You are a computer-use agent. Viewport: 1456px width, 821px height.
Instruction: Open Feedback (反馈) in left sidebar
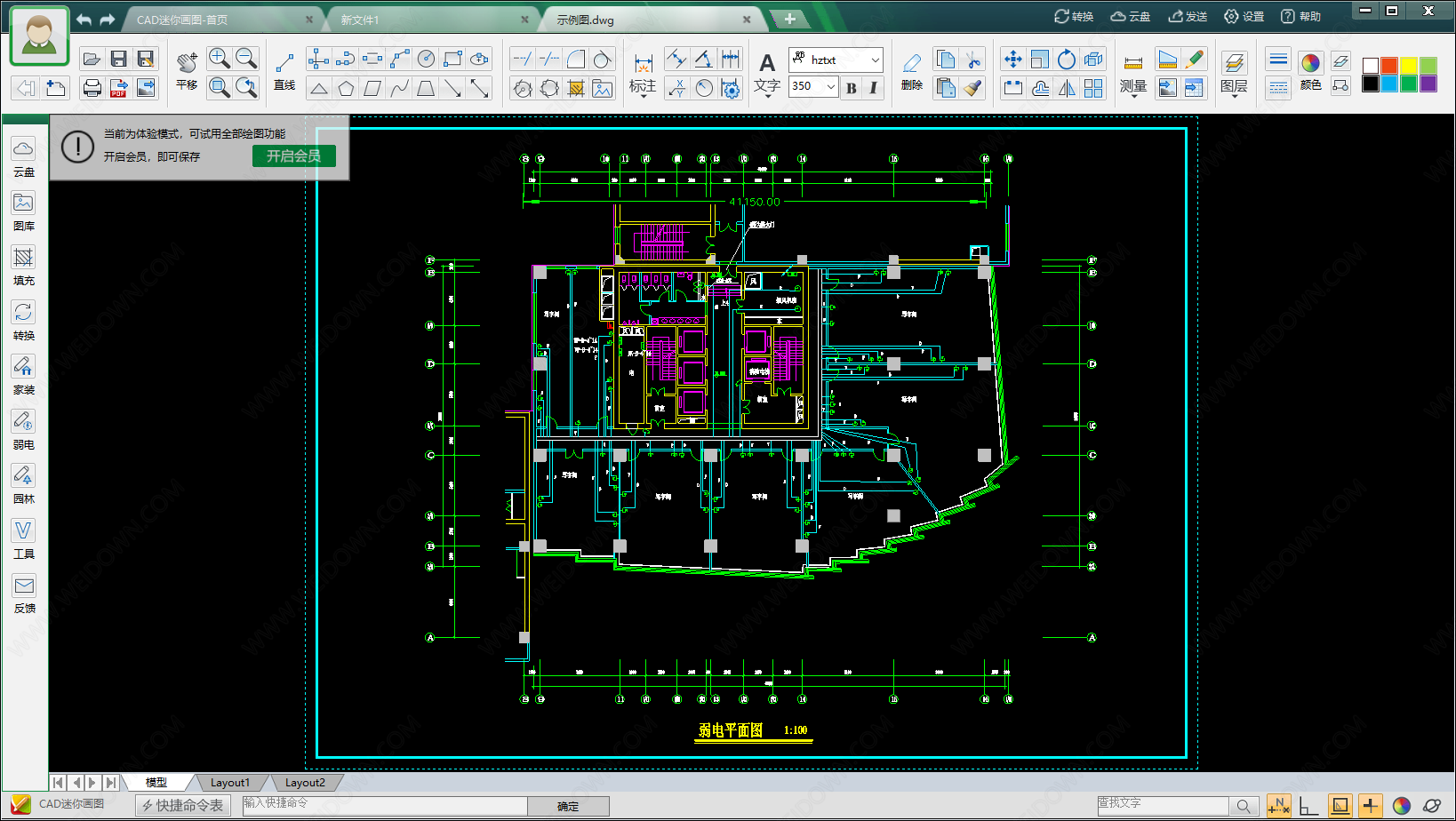(24, 594)
